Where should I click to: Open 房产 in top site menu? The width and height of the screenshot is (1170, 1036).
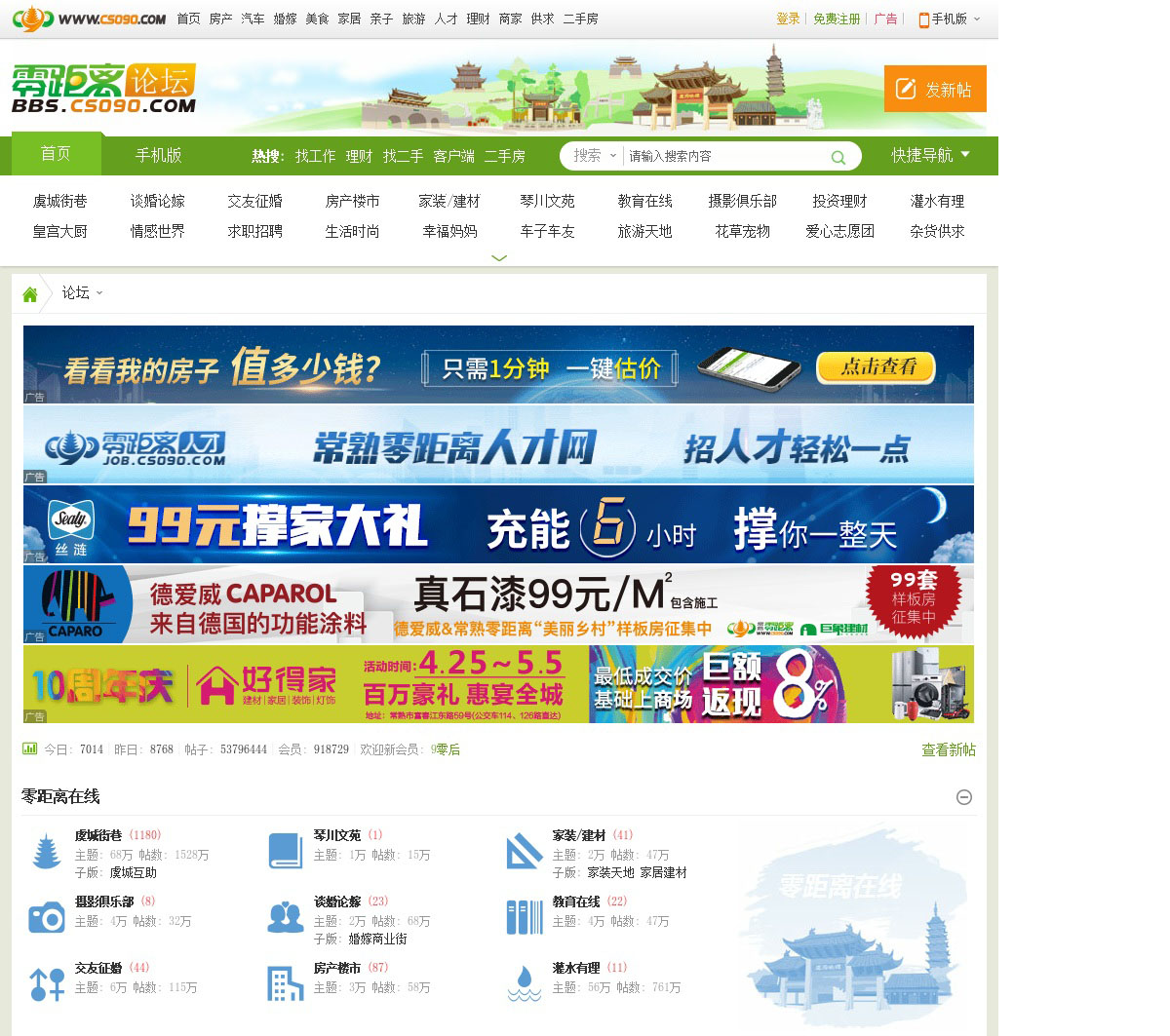coord(220,19)
